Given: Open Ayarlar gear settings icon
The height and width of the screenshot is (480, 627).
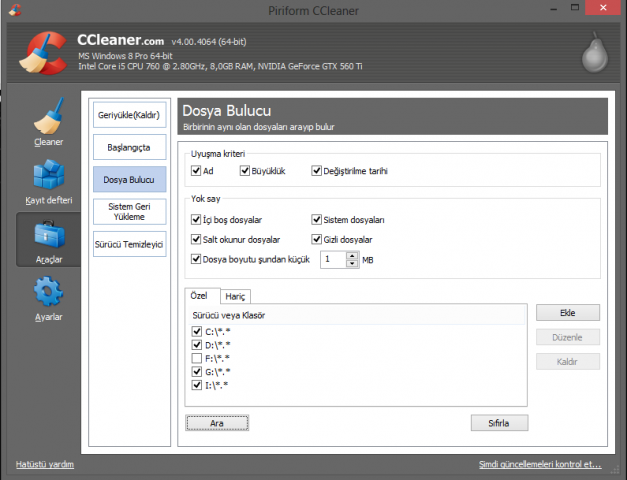Looking at the screenshot, I should [x=48, y=292].
